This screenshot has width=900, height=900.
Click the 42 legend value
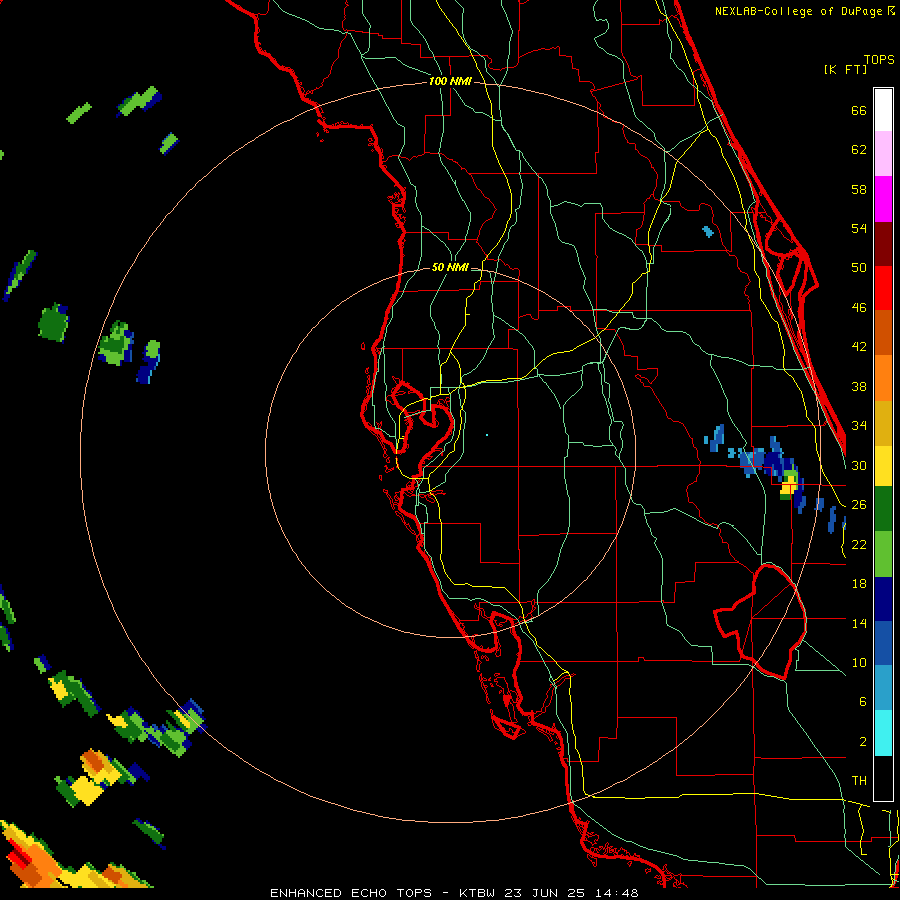(859, 347)
